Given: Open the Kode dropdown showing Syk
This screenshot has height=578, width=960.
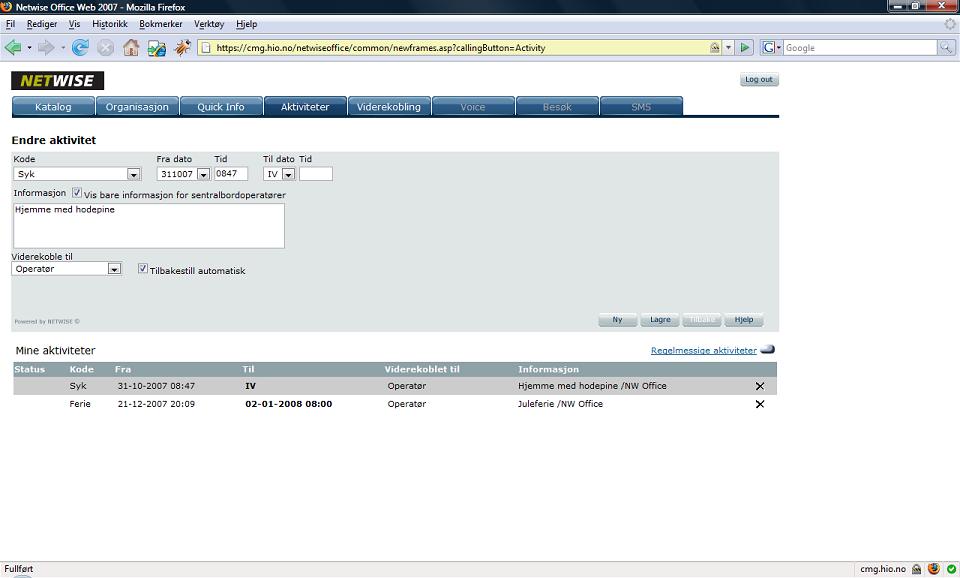Looking at the screenshot, I should point(77,174).
